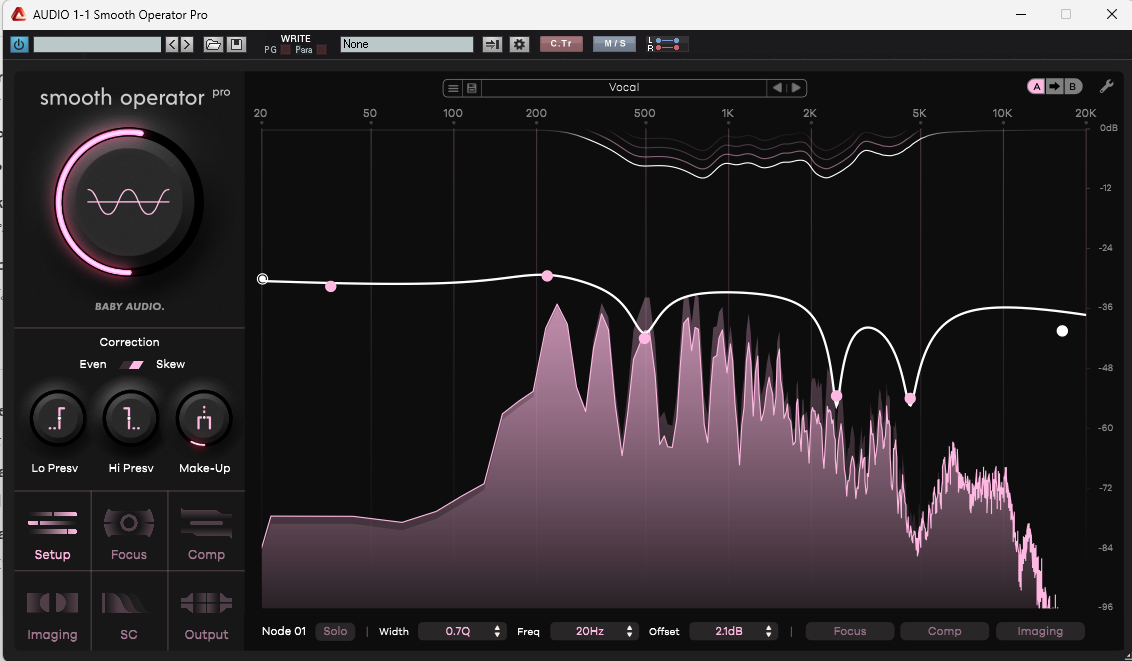Click the routing arrow icon beside None
Viewport: 1132px width, 661px height.
coord(492,44)
